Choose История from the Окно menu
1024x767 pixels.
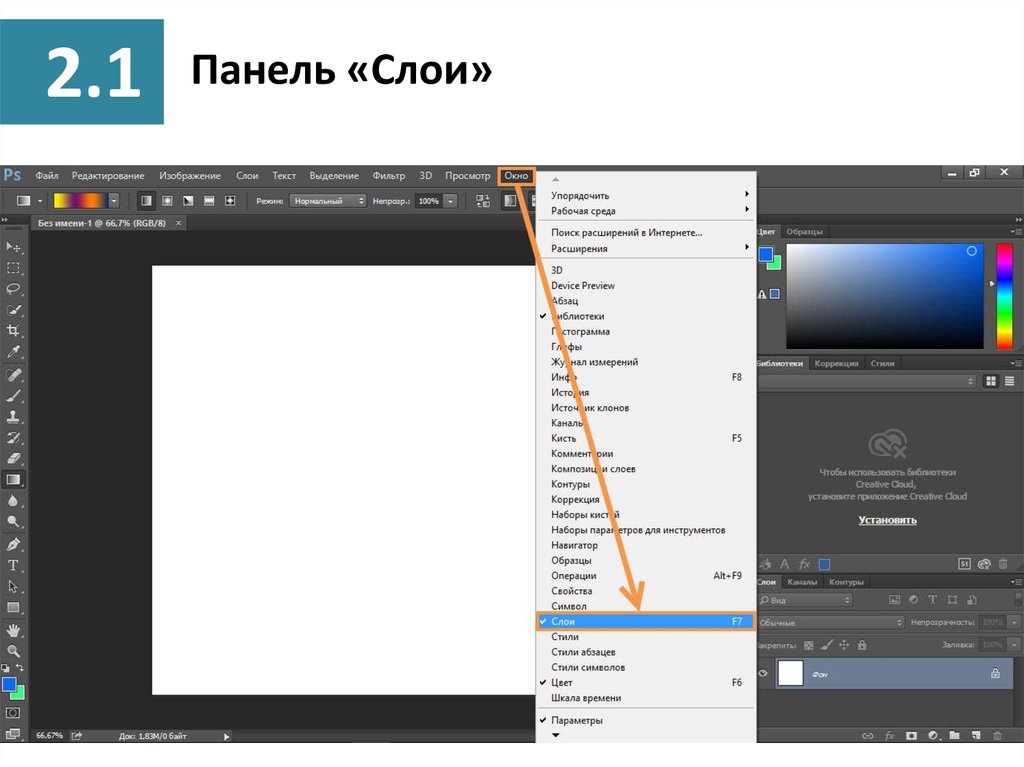tap(570, 393)
